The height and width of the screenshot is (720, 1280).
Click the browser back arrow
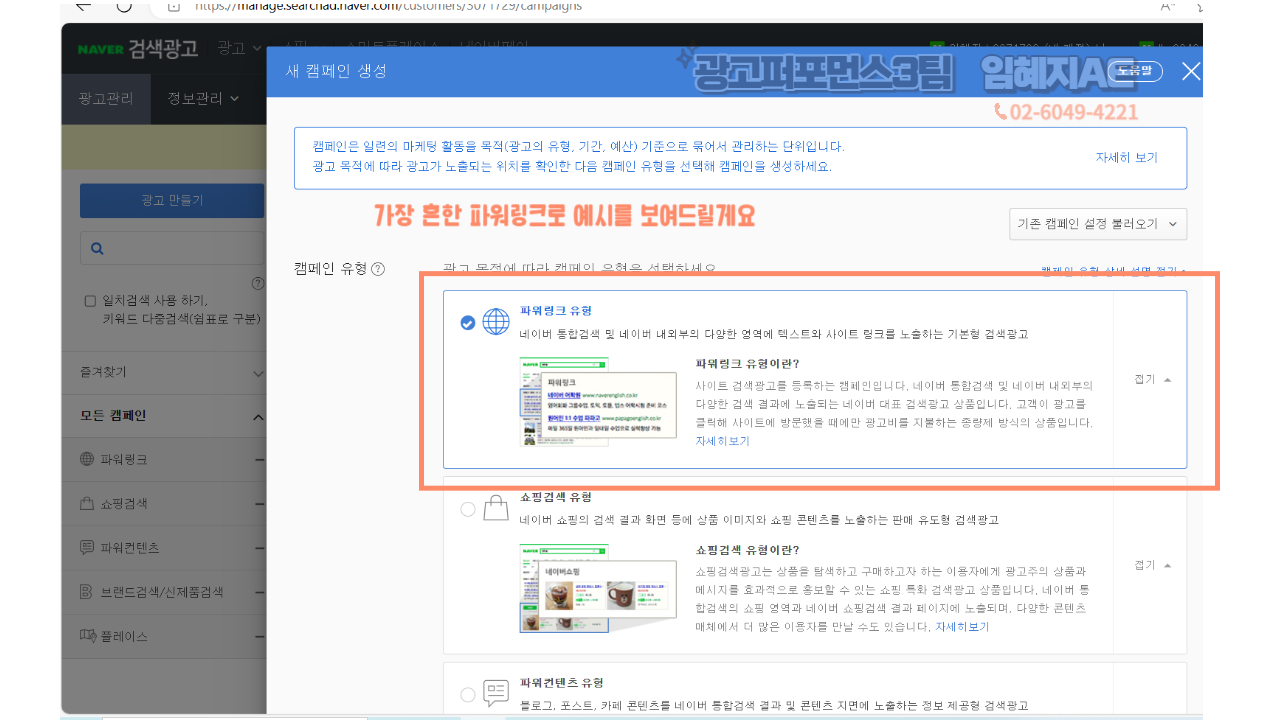coord(83,6)
